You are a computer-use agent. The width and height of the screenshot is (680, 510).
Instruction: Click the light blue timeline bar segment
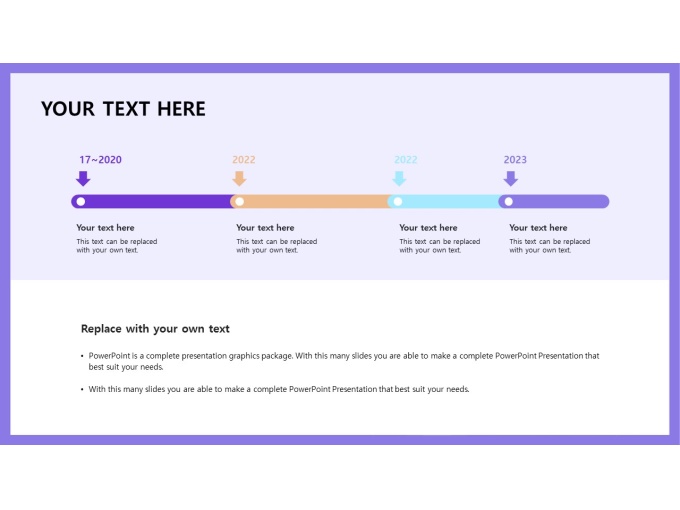pyautogui.click(x=443, y=201)
